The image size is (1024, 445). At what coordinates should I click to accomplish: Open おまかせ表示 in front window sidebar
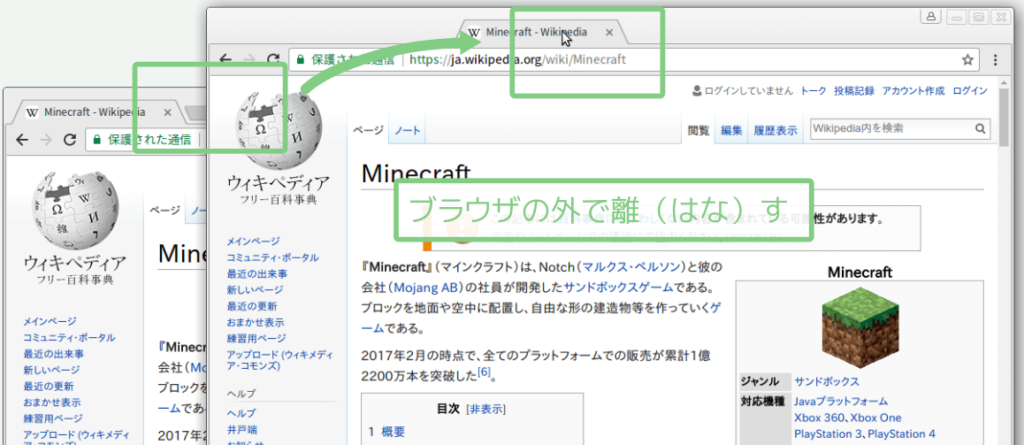pos(255,322)
